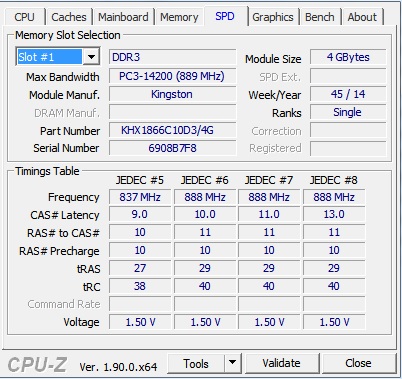Click the CPU-Z logo text
402x379 pixels.
(37, 365)
